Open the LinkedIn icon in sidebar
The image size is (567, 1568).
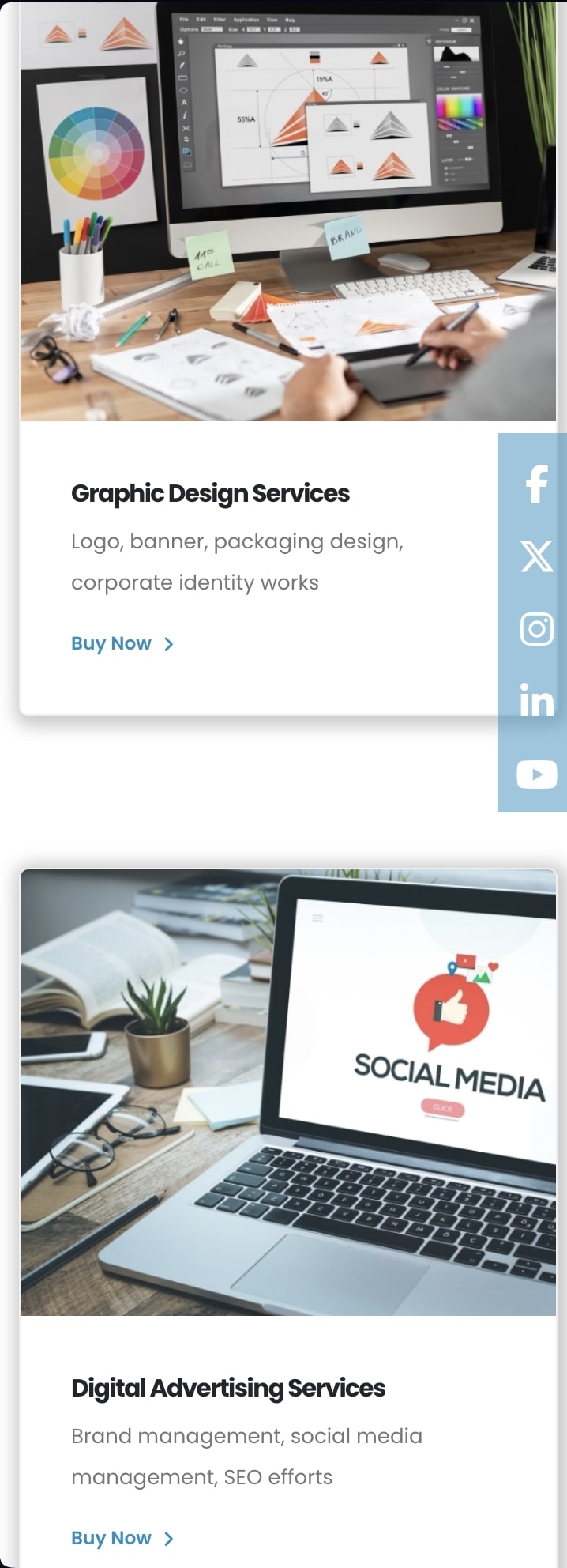pos(537,701)
